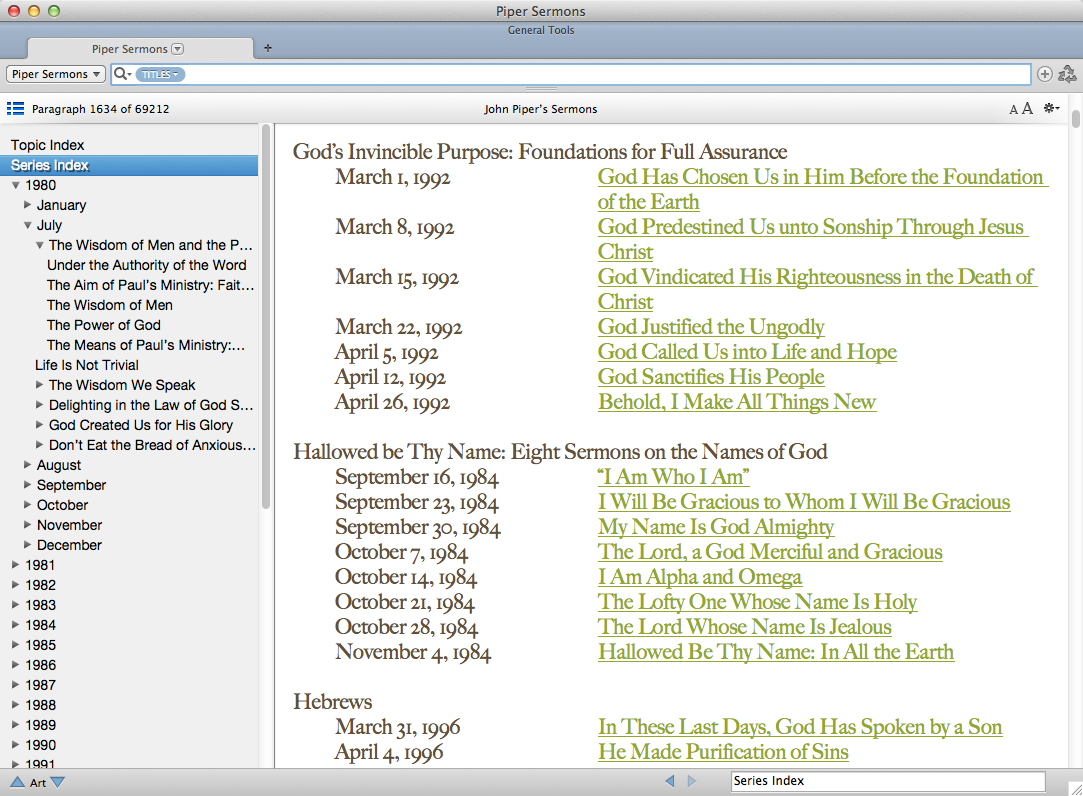Click the recycle icon beside search field
The image size is (1083, 796).
coord(1066,74)
